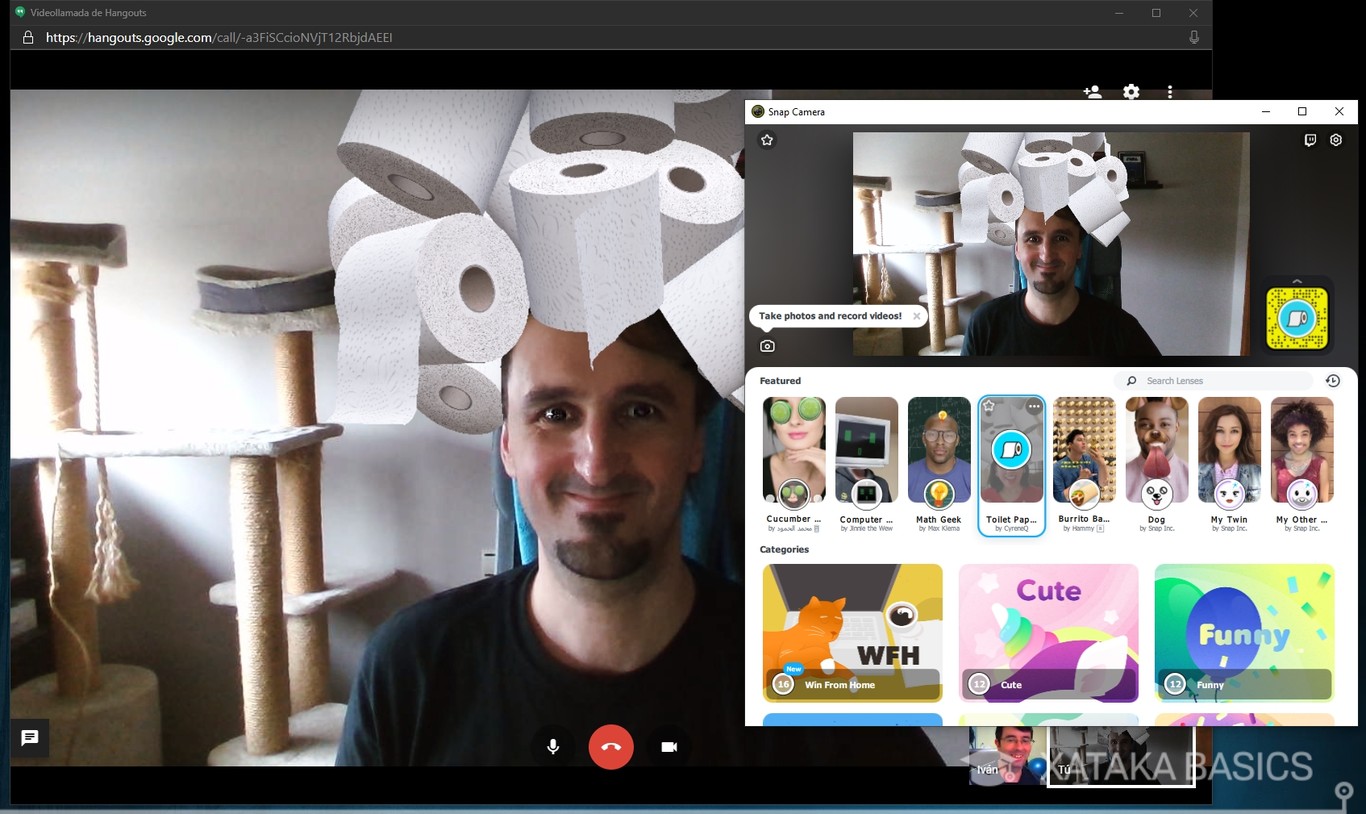Open the Toilet Paper lens options menu
This screenshot has width=1366, height=814.
1033,406
